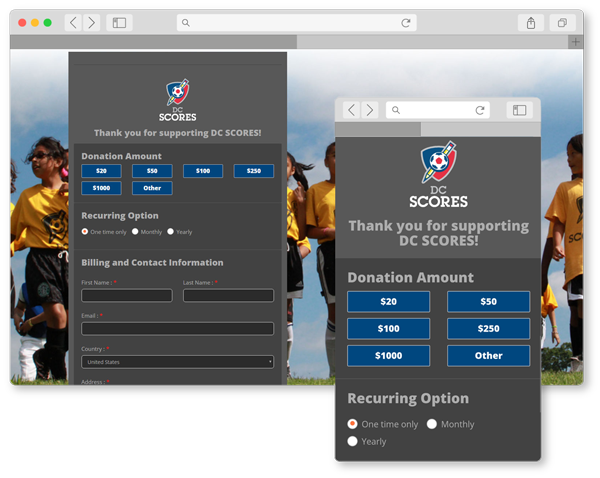Viewport: 600px width, 478px height.
Task: Click the address bar in the small browser
Action: [x=438, y=110]
